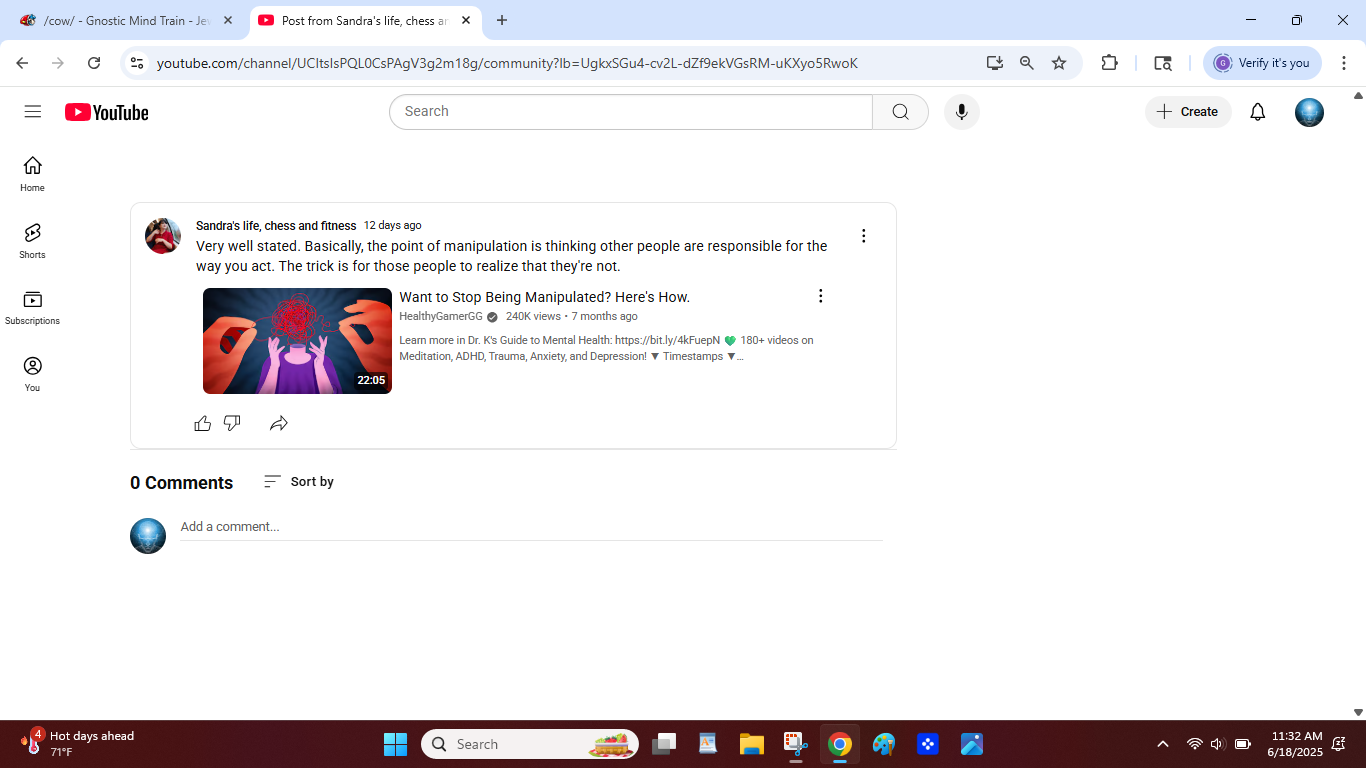Screen dimensions: 1366x768
Task: Click the Chrome address bar URL
Action: tap(507, 63)
